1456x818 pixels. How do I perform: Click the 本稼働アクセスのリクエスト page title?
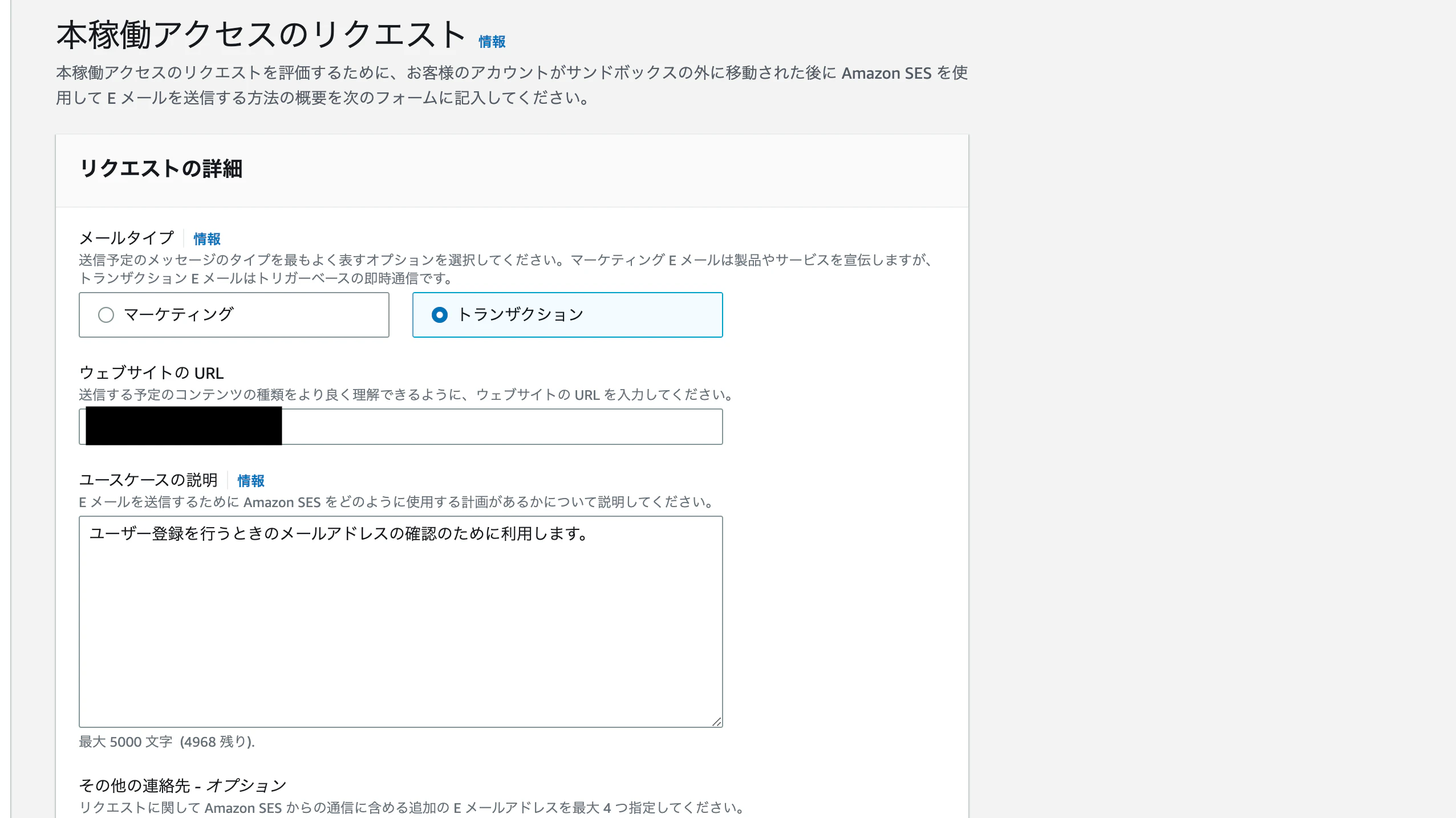pos(259,34)
